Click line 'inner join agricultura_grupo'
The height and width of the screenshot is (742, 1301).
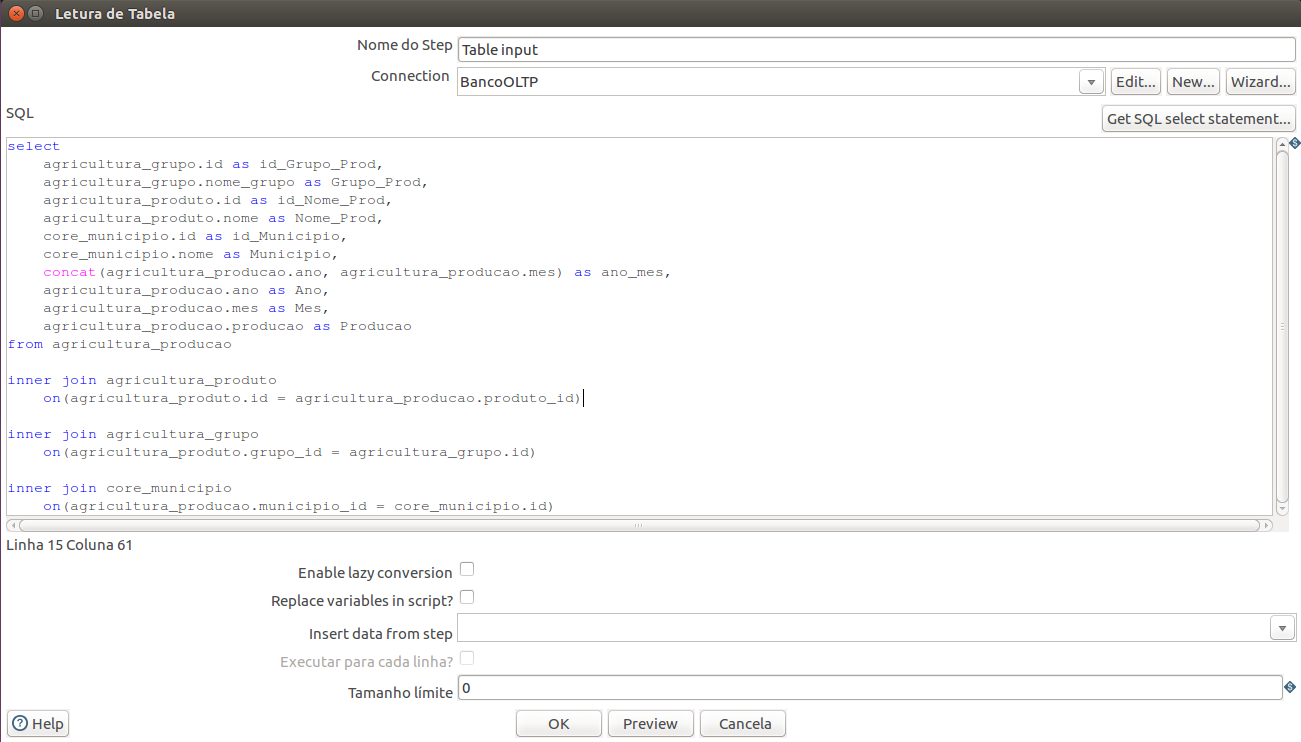click(x=133, y=434)
